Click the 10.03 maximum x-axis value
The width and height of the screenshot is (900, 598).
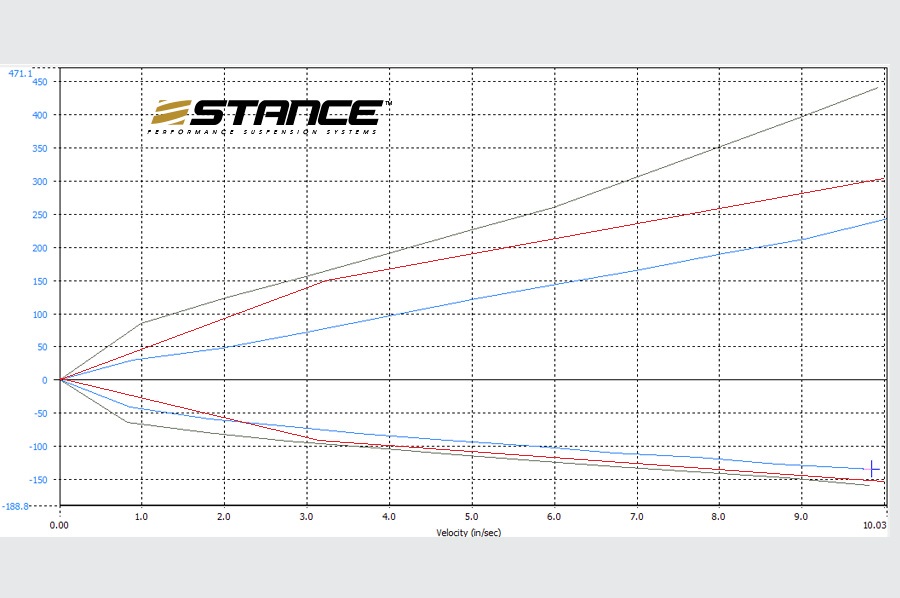click(x=874, y=524)
